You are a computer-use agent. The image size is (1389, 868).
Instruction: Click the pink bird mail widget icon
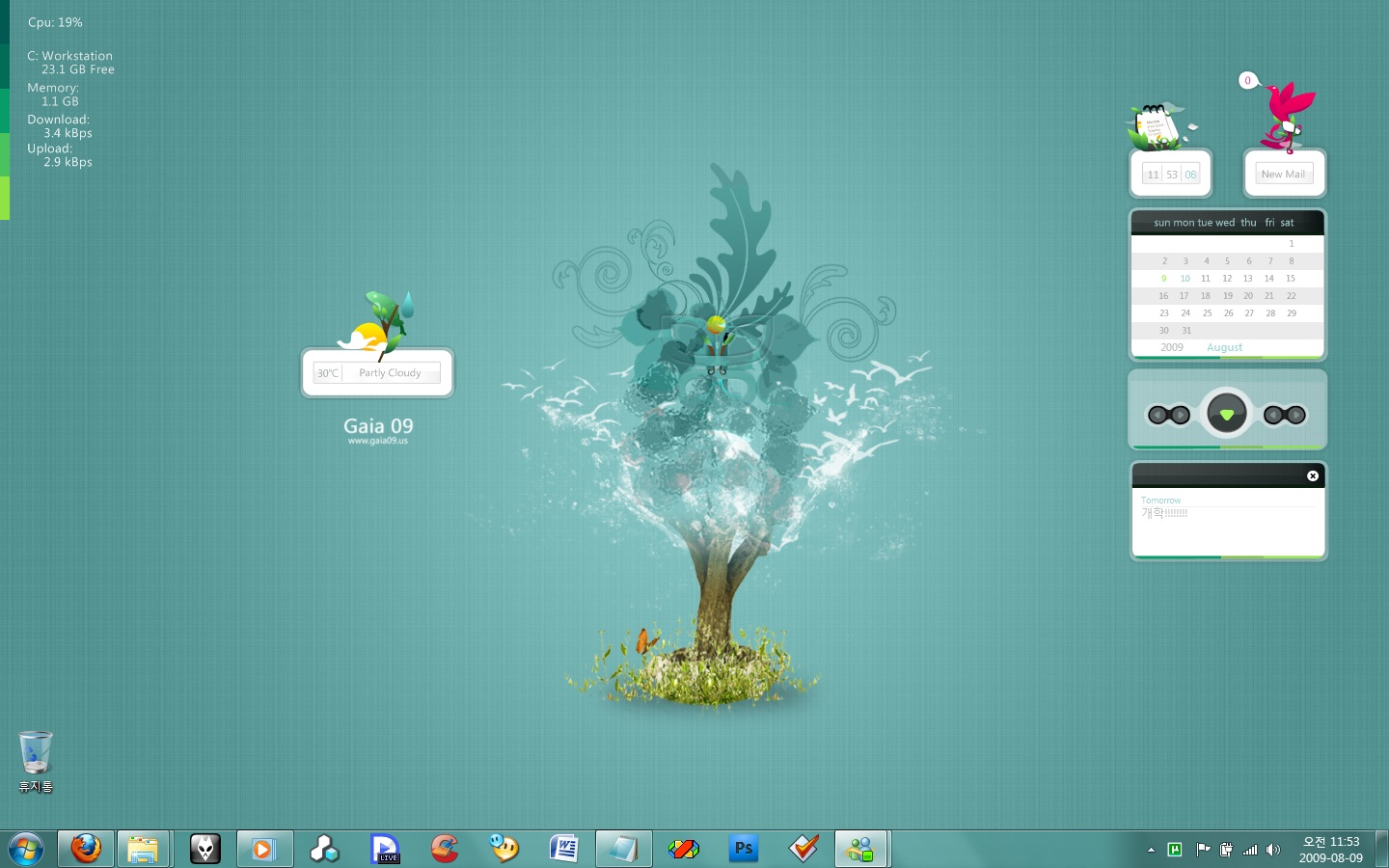pos(1287,118)
